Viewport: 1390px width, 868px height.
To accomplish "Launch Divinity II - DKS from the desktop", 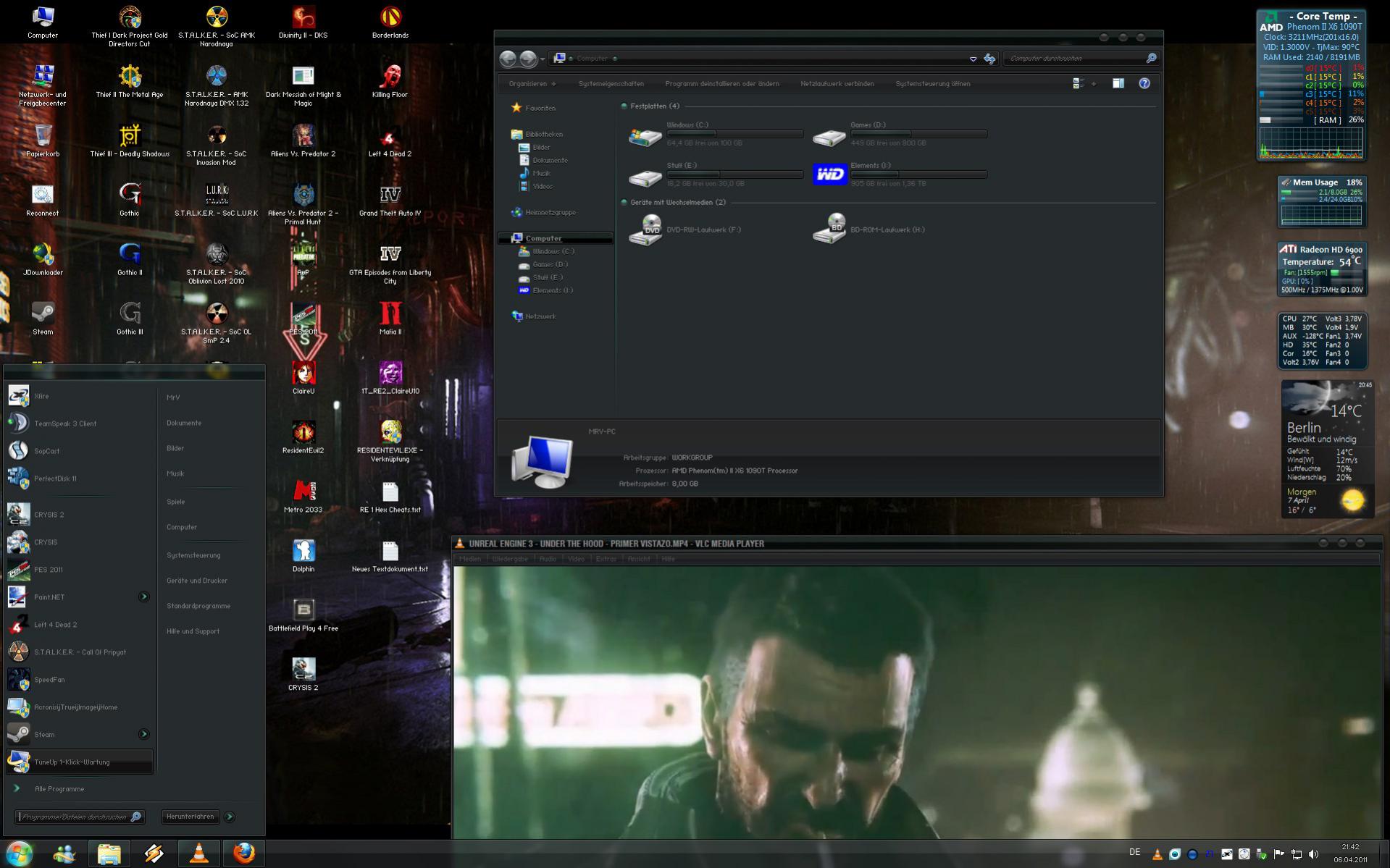I will point(303,22).
